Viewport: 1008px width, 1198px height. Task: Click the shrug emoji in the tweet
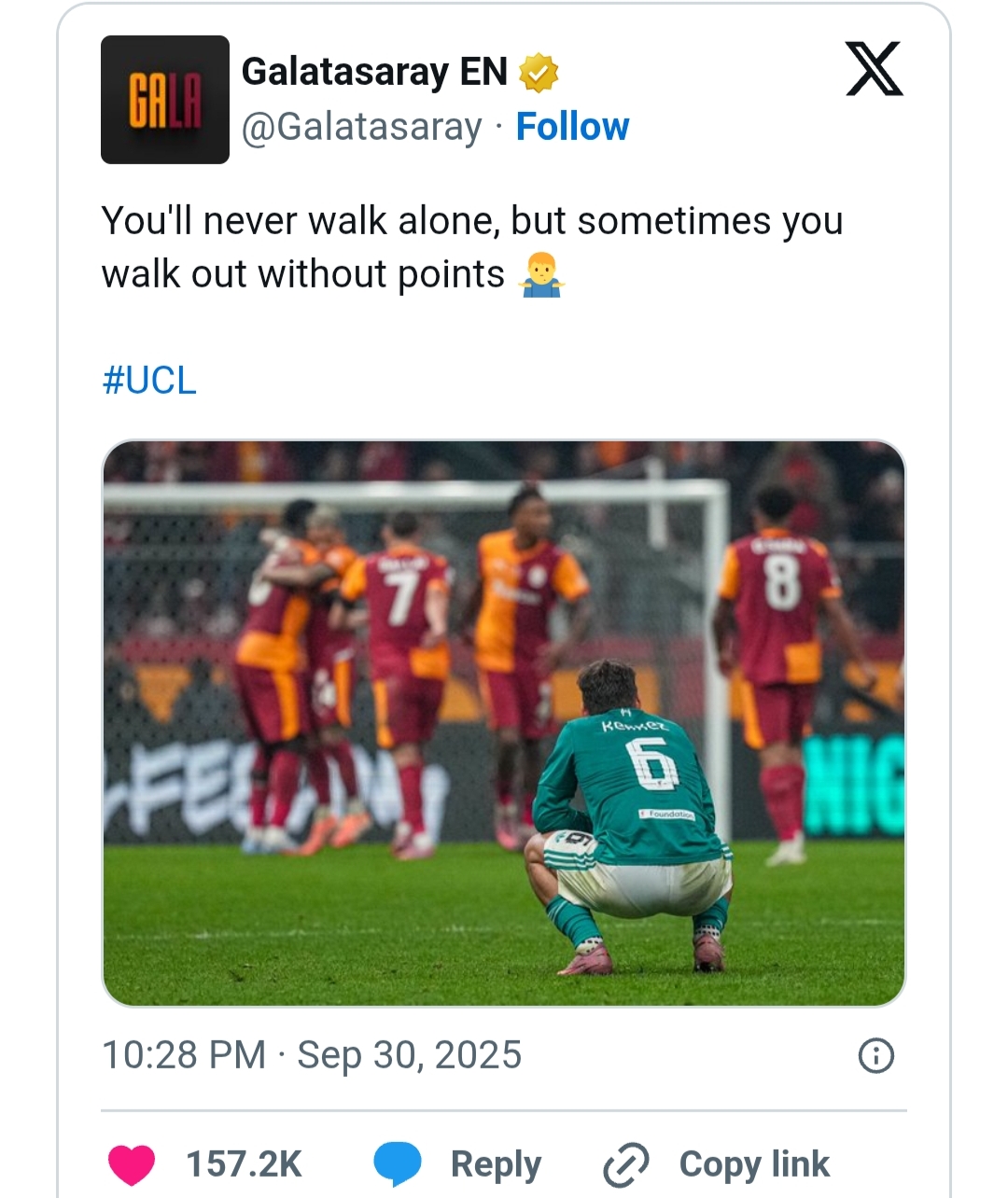pyautogui.click(x=541, y=275)
